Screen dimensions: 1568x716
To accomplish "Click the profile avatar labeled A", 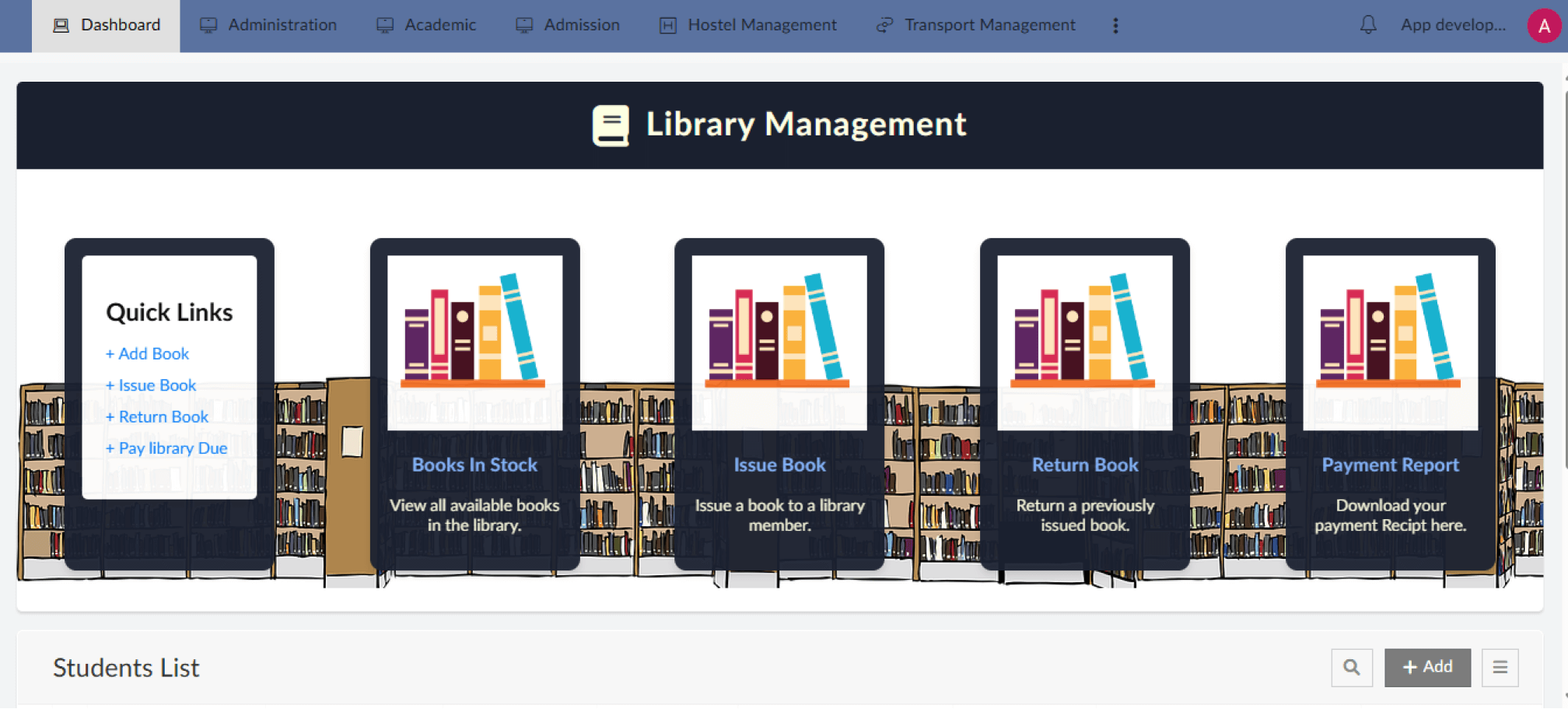I will pyautogui.click(x=1544, y=24).
